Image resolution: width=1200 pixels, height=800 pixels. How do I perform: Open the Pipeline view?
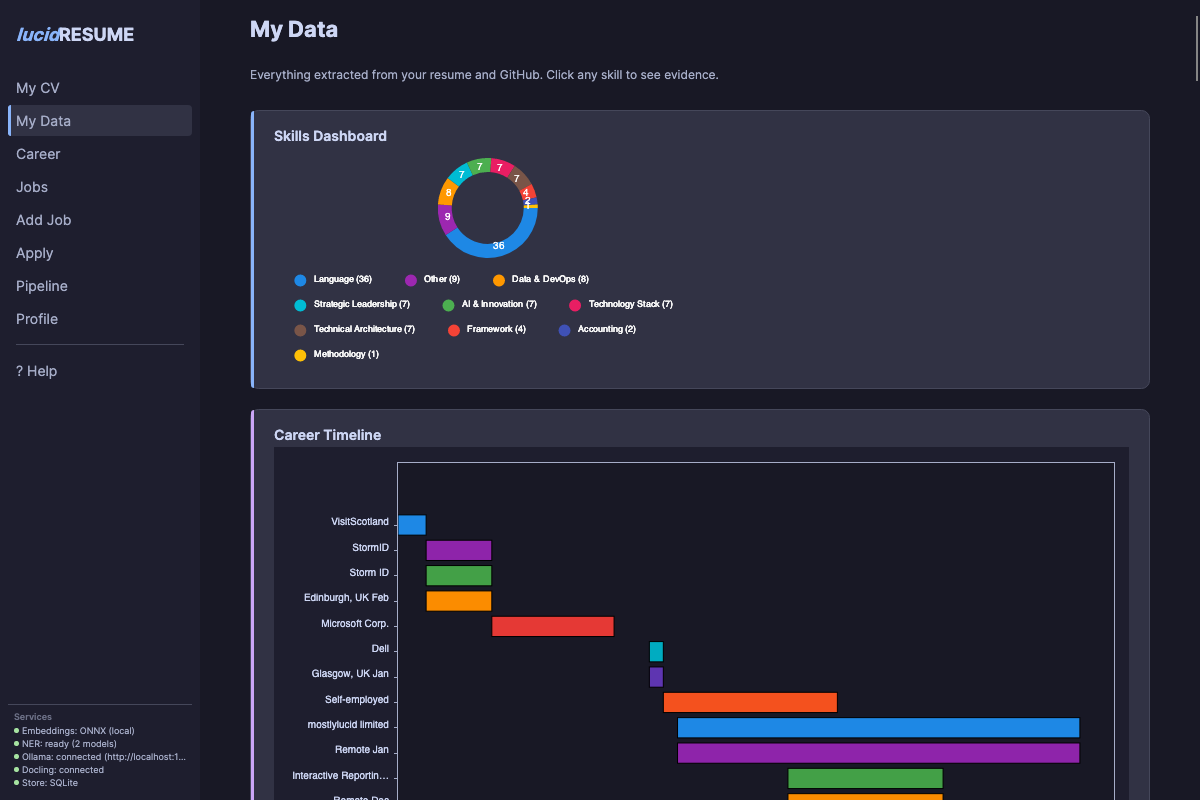coord(100,286)
